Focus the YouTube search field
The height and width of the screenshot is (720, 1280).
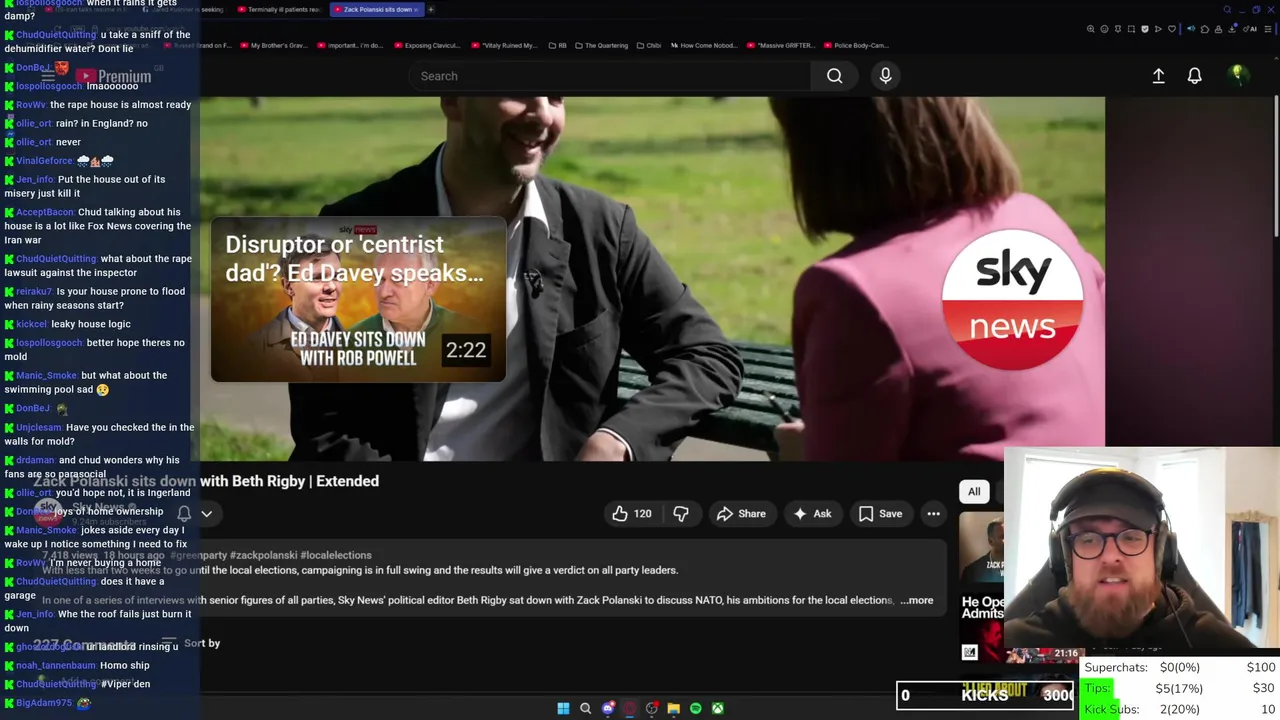[x=610, y=76]
